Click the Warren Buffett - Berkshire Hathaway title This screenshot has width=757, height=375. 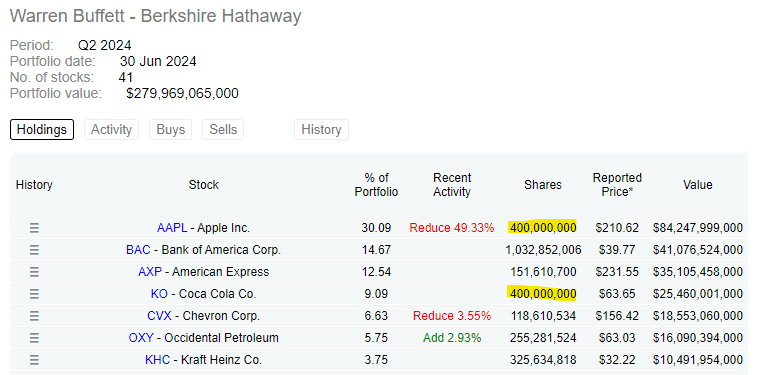pyautogui.click(x=155, y=16)
